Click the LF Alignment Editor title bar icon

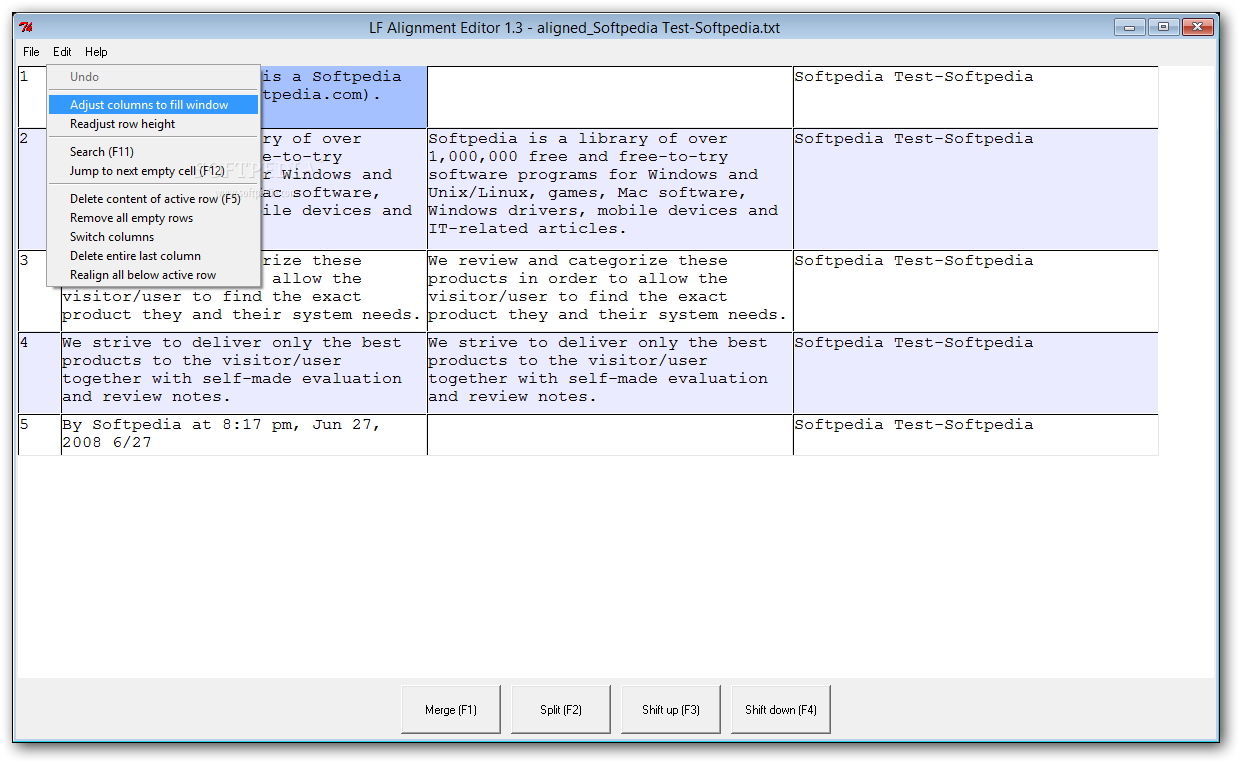tap(28, 27)
